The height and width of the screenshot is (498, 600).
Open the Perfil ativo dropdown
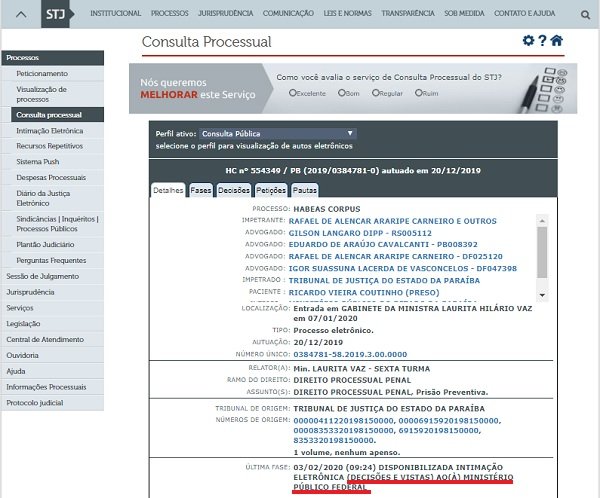(x=277, y=133)
